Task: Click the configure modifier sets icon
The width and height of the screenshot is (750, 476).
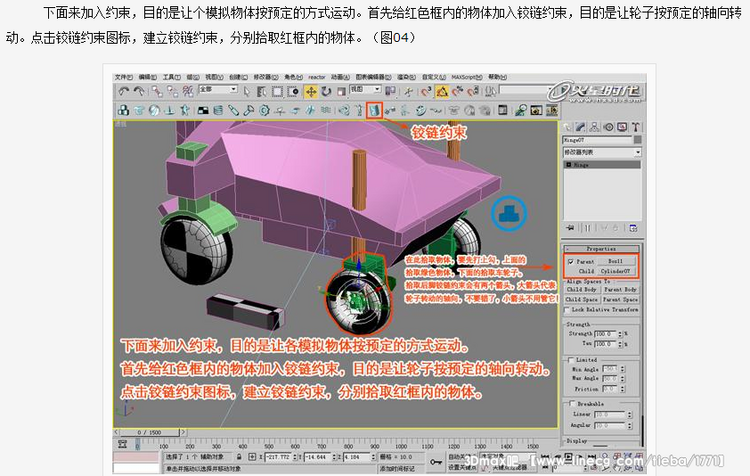Action: tap(633, 228)
